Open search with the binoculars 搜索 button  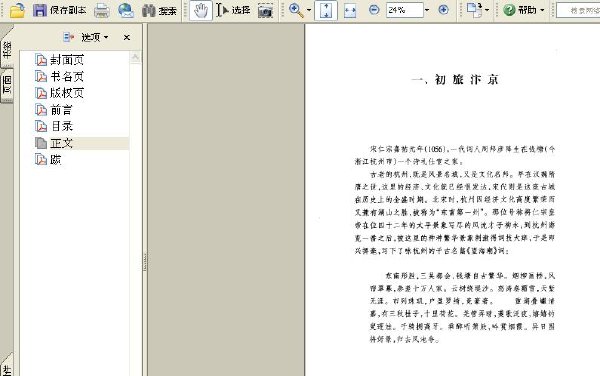pyautogui.click(x=159, y=10)
